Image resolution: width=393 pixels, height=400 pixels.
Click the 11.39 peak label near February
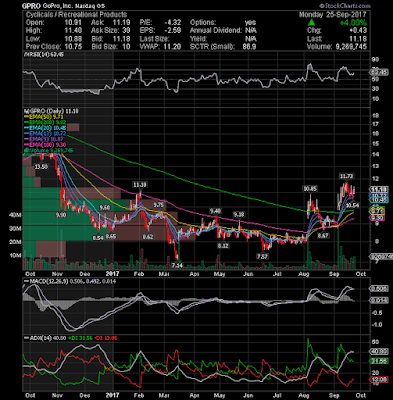[140, 184]
